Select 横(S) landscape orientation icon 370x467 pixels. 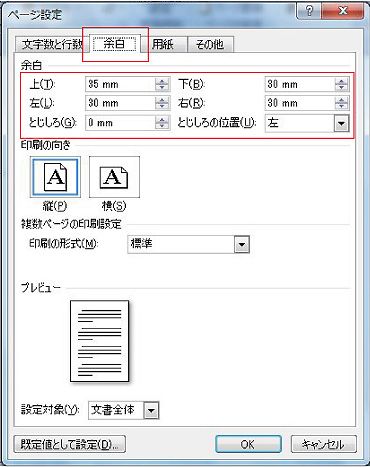[x=114, y=177]
